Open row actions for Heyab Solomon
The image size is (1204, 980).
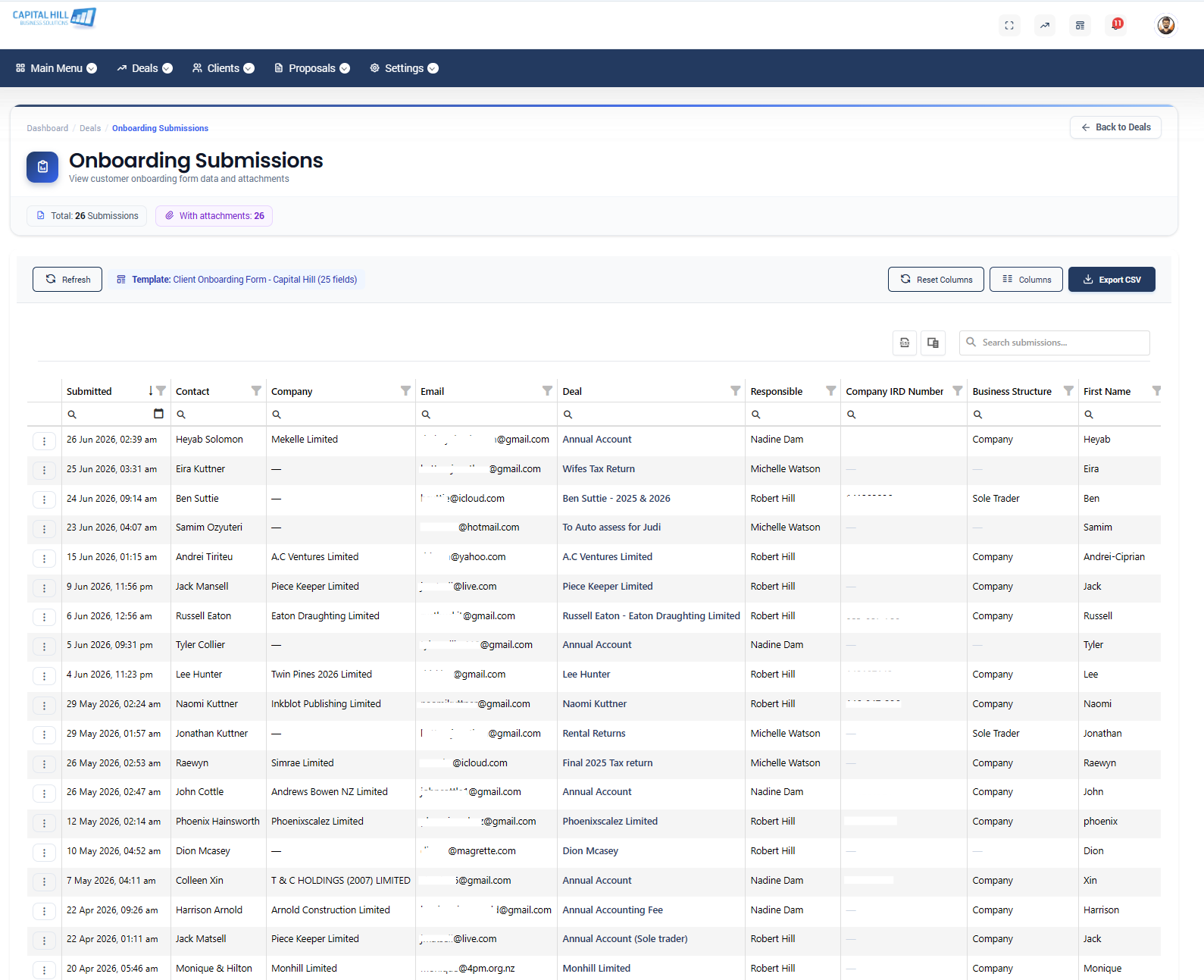tap(44, 441)
